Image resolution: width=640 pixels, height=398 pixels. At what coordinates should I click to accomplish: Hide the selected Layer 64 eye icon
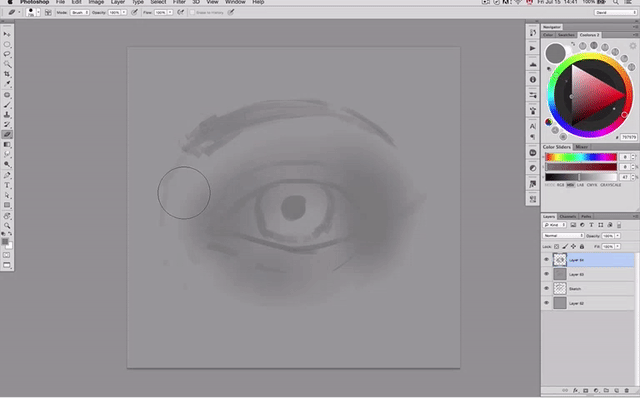pos(547,260)
